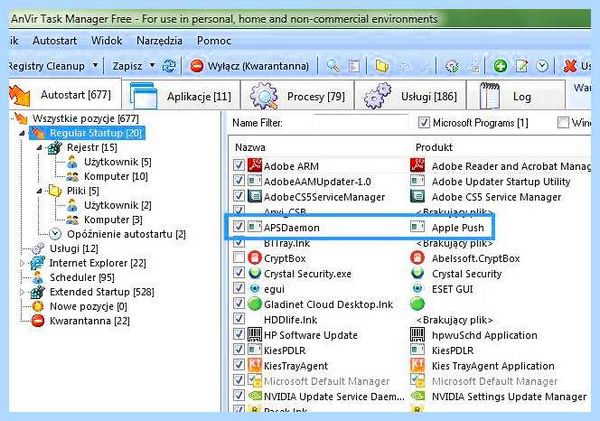Image resolution: width=600 pixels, height=421 pixels.
Task: Toggle the Adobe ARM startup checkbox
Action: coord(239,166)
